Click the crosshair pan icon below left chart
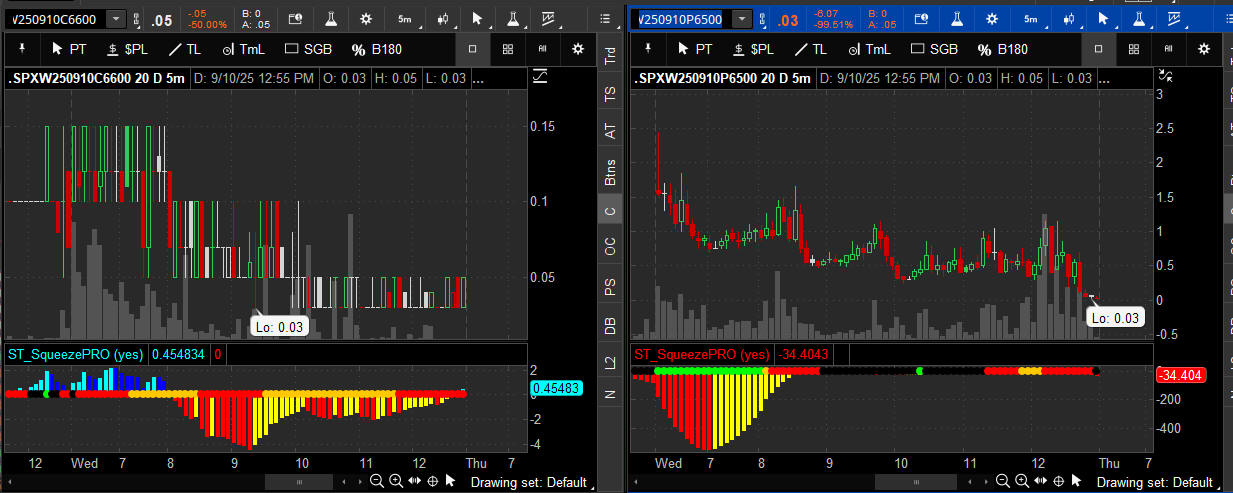This screenshot has width=1233, height=493. coord(433,481)
